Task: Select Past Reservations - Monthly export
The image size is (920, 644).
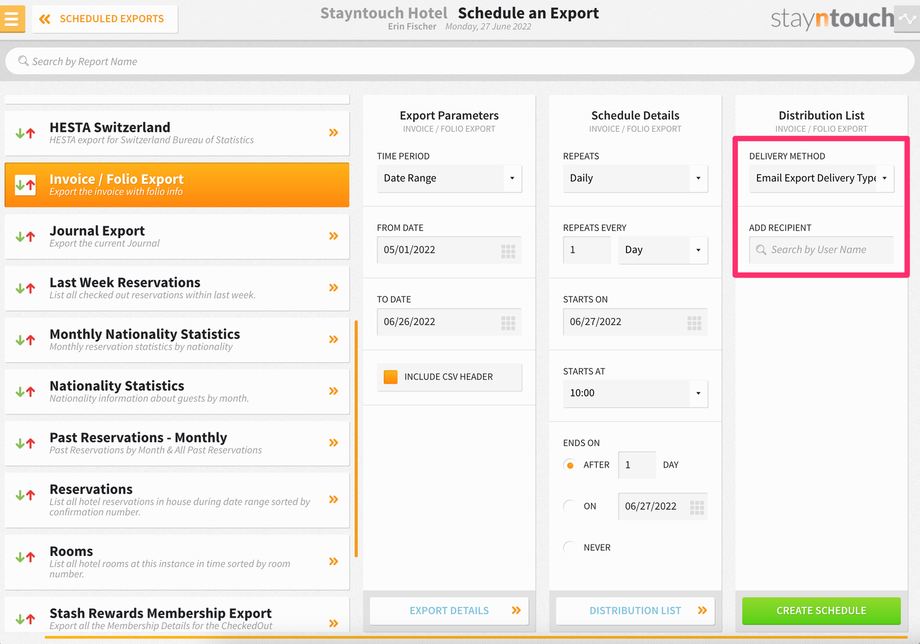Action: pos(177,442)
